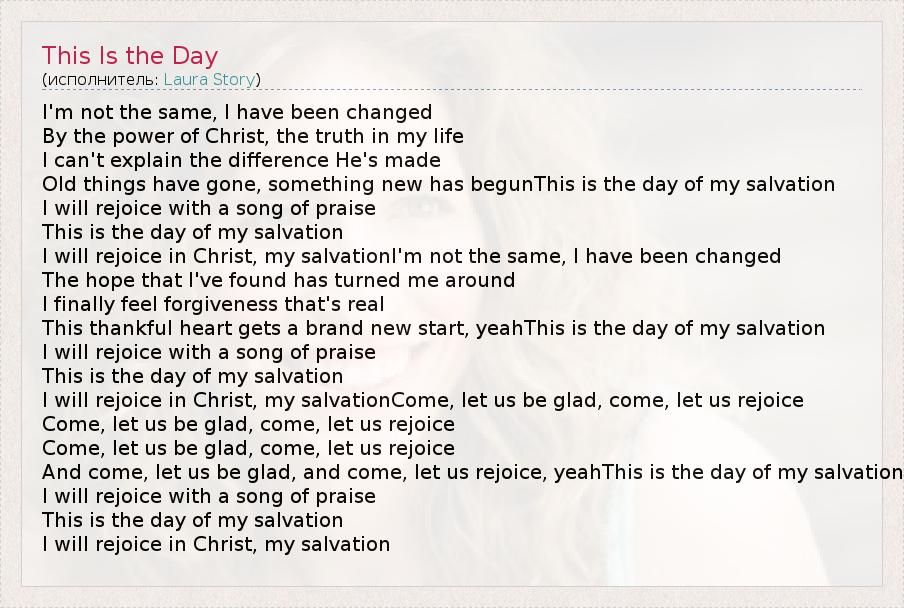The image size is (904, 608).
Task: Click the "This Is the Day" song title
Action: (130, 55)
